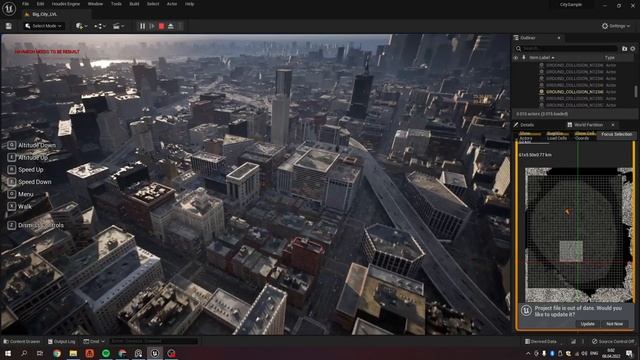Open File Explorer from the taskbar

point(73,353)
